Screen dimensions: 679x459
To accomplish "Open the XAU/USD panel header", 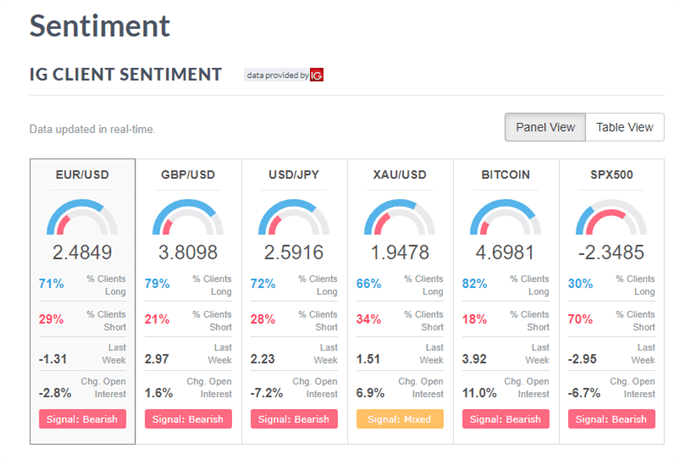I will (x=401, y=175).
